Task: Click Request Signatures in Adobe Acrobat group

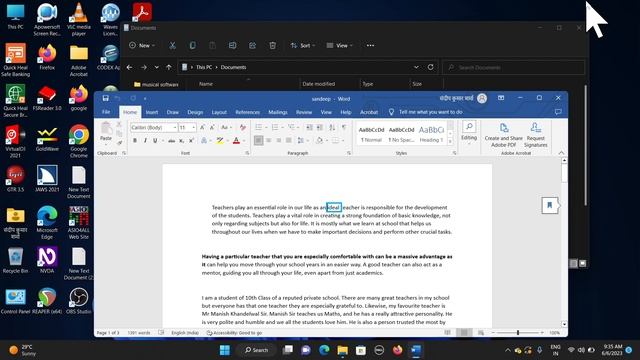Action: tap(536, 135)
